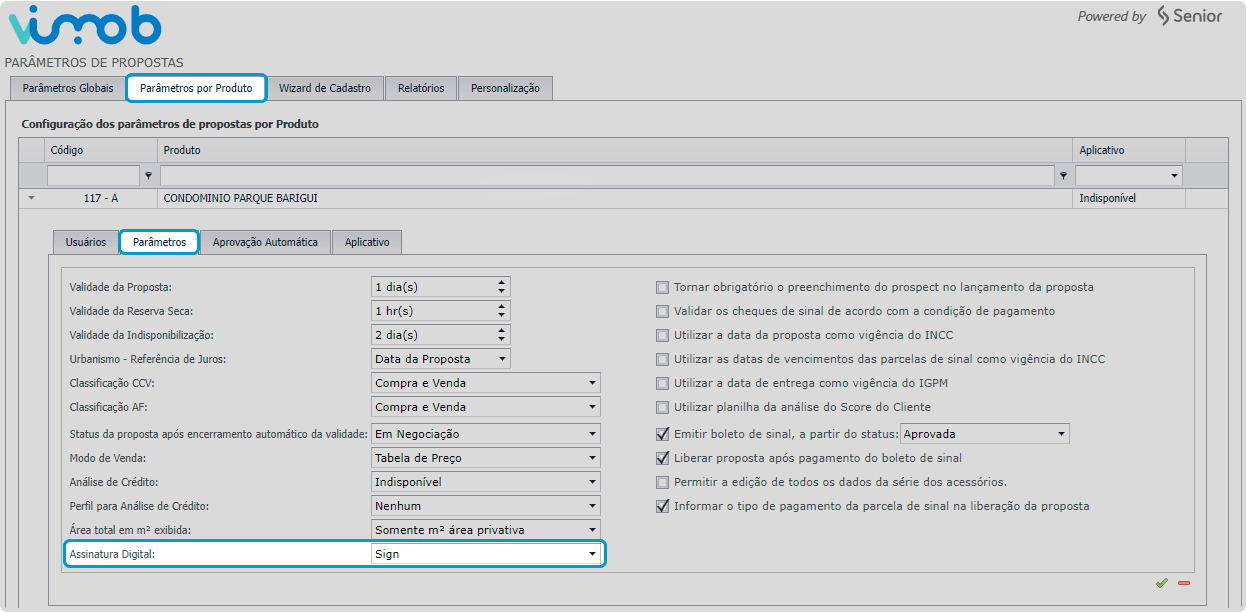The height and width of the screenshot is (613, 1247).
Task: Click the Produto column filter icon
Action: click(1063, 176)
